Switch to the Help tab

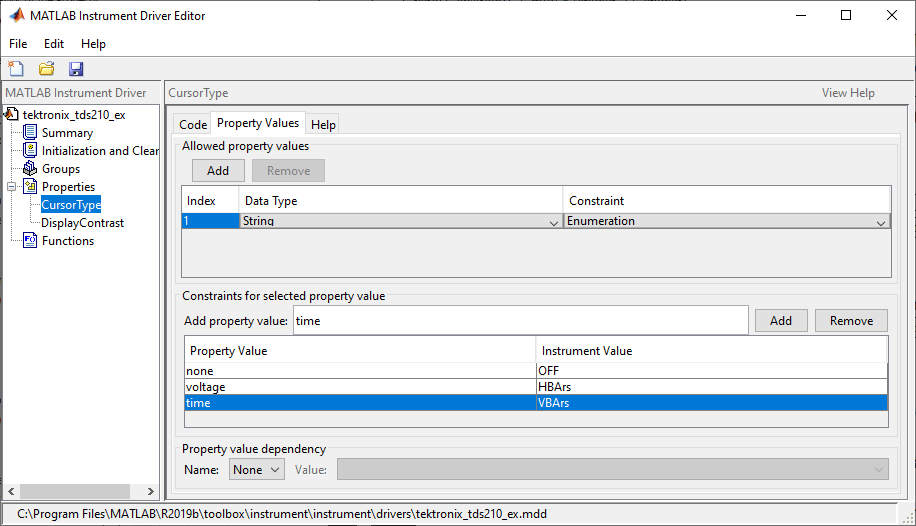coord(323,124)
